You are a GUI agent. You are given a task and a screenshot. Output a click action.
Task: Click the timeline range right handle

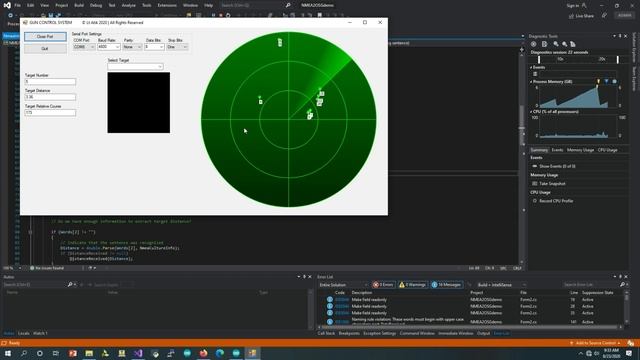[x=618, y=60]
